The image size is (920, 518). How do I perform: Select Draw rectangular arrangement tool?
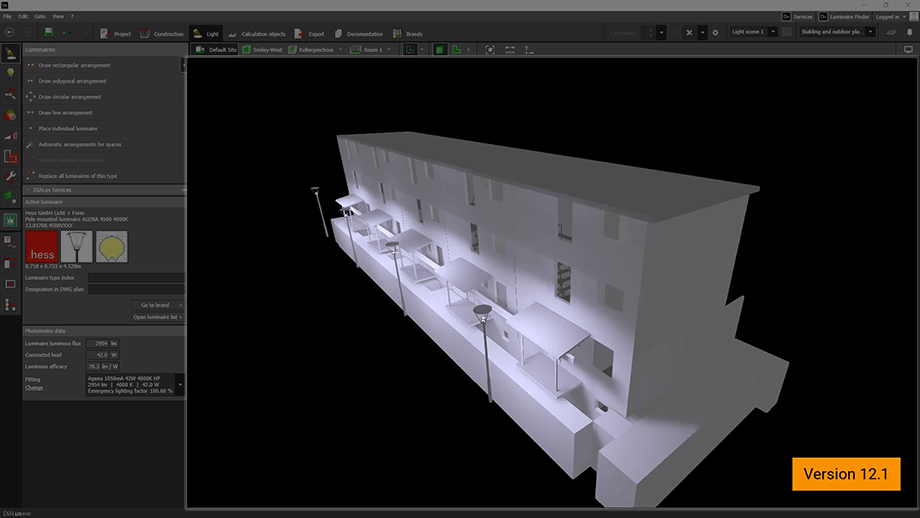pos(74,65)
